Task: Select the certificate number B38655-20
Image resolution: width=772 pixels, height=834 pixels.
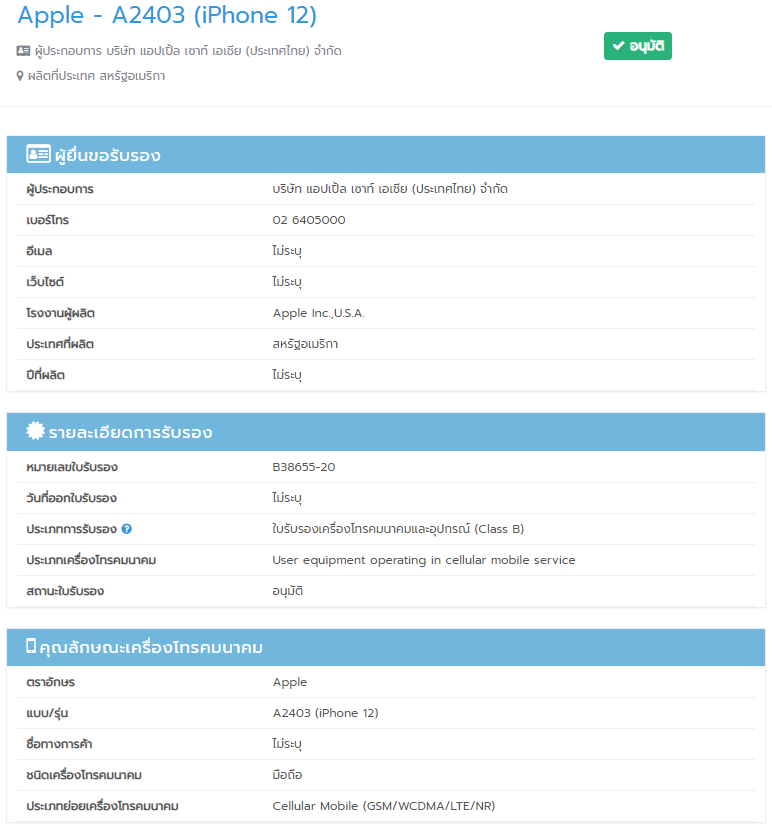Action: 304,467
